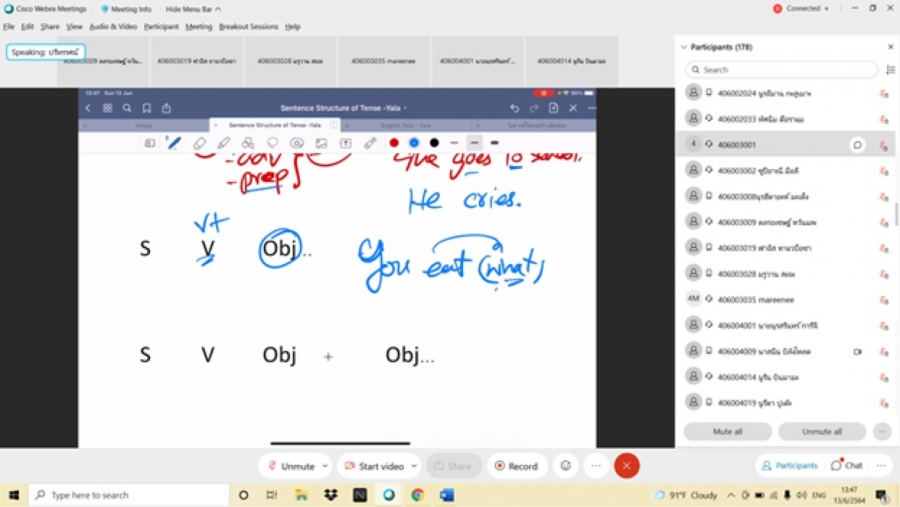Open the dropdown arrow next to Unmute
Viewport: 900px width, 507px height.
tap(324, 466)
